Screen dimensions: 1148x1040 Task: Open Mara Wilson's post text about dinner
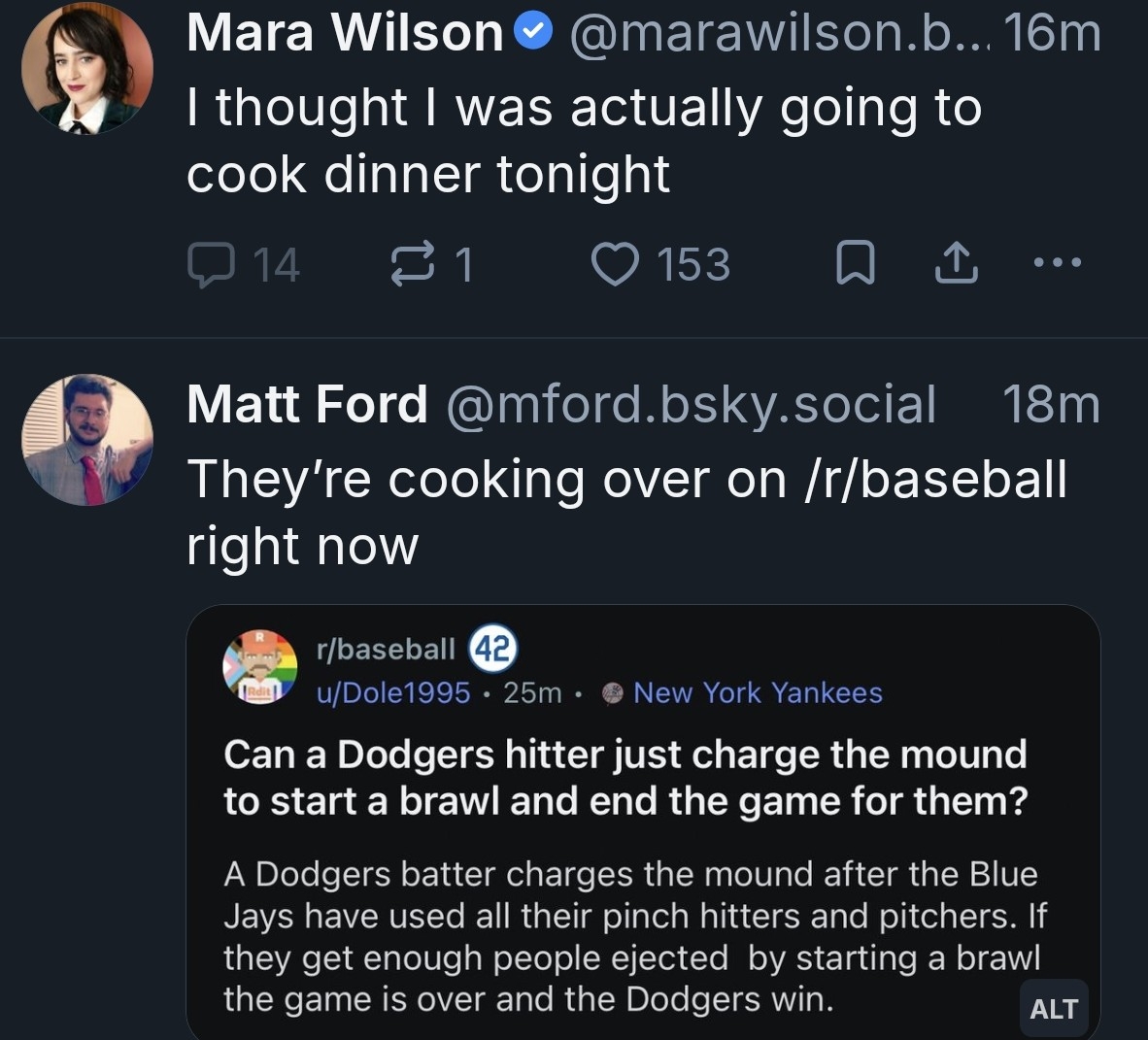coord(583,141)
